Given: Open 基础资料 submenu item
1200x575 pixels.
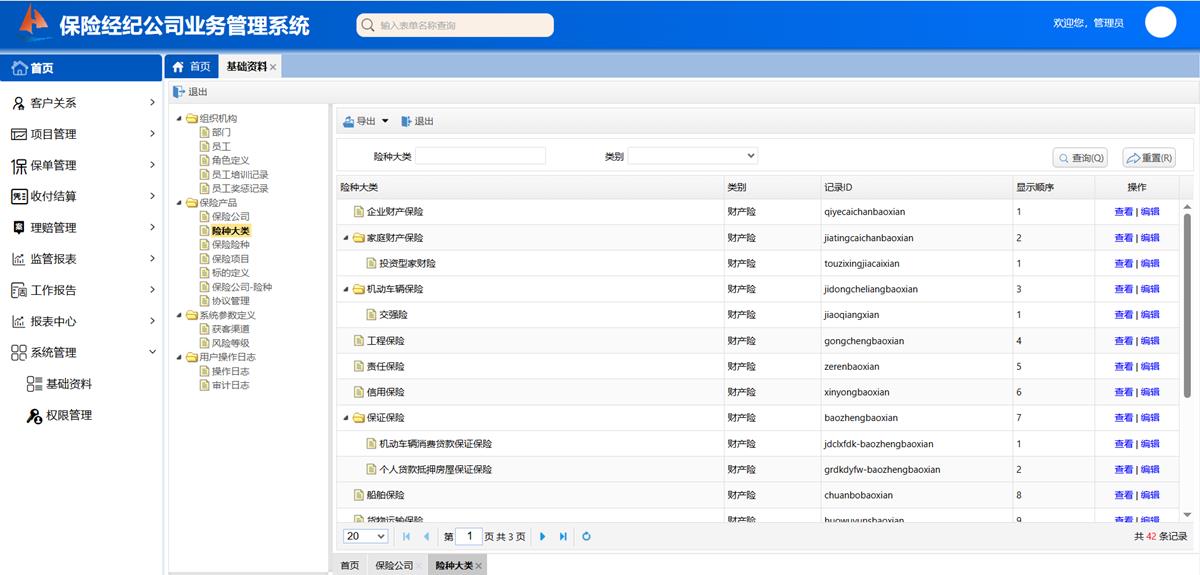Looking at the screenshot, I should [x=59, y=384].
